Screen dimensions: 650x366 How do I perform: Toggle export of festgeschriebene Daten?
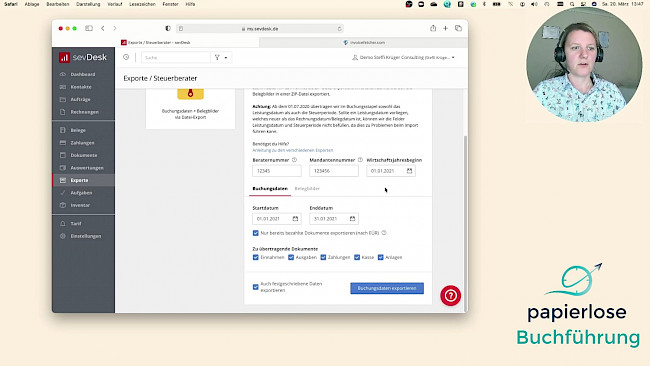coord(255,287)
